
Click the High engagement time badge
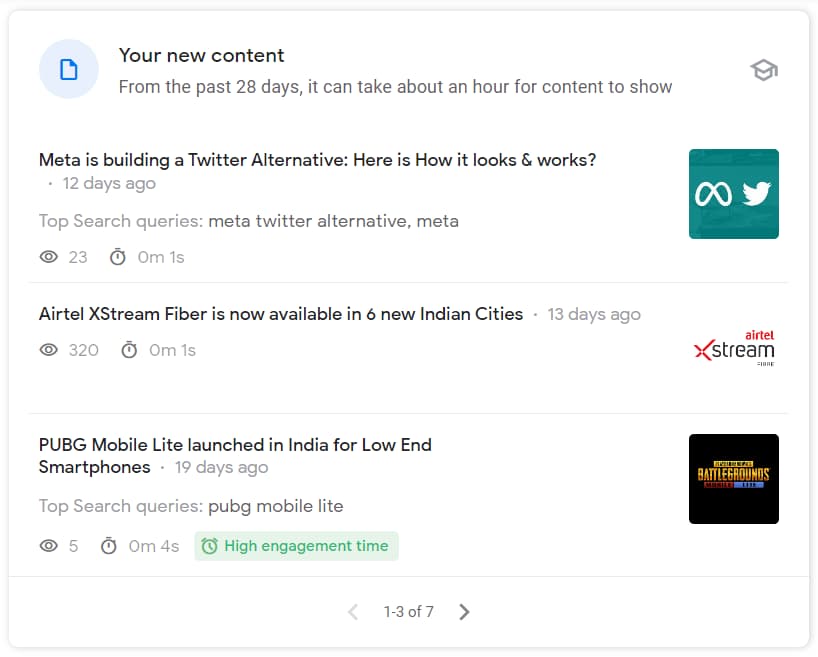tap(296, 546)
